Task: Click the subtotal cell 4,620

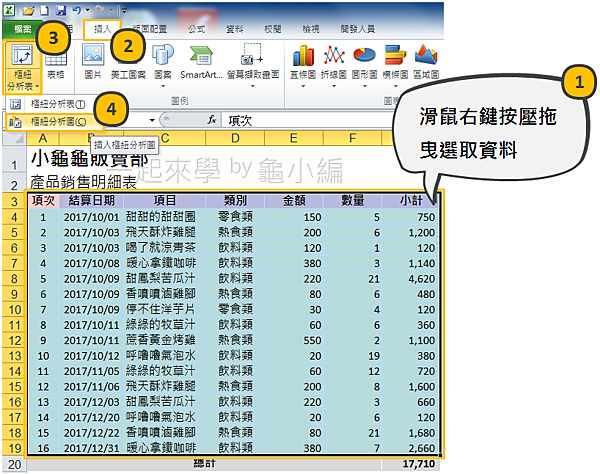Action: pyautogui.click(x=411, y=279)
